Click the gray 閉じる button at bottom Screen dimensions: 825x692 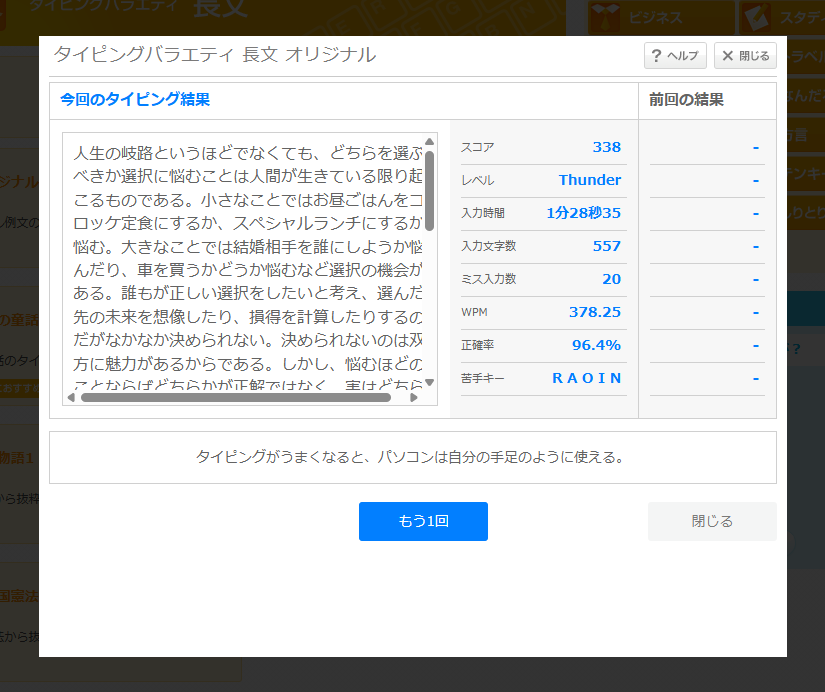point(712,521)
